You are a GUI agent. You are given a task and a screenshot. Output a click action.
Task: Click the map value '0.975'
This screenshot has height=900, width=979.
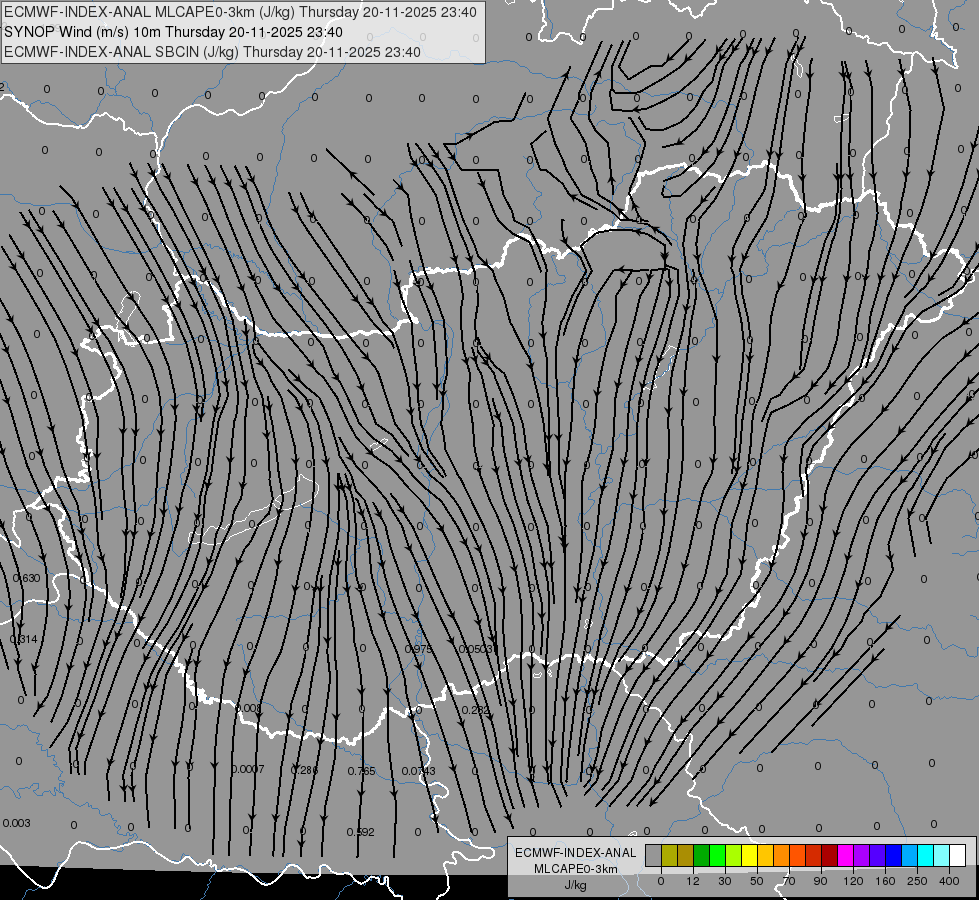pos(418,649)
